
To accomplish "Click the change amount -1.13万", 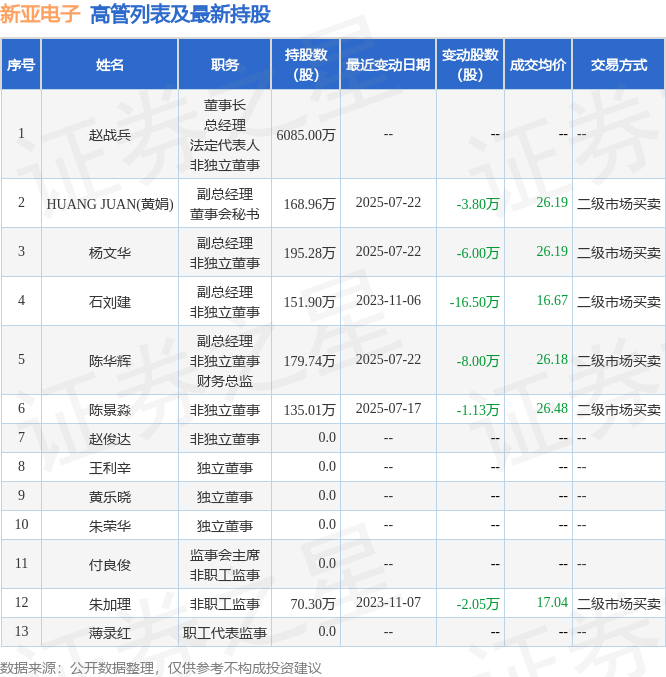I will pos(478,410).
